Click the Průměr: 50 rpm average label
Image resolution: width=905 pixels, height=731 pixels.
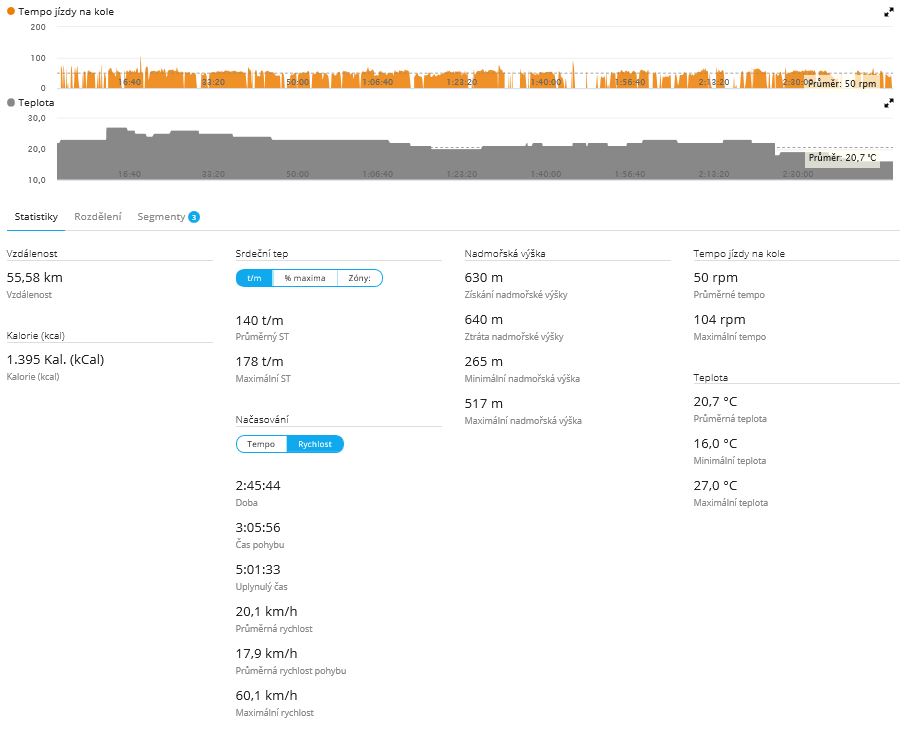pyautogui.click(x=842, y=85)
